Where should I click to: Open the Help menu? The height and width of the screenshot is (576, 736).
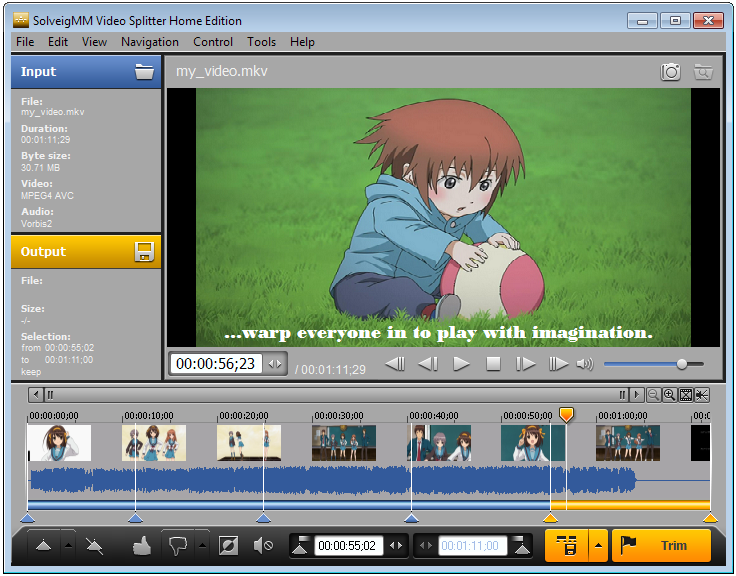point(302,42)
